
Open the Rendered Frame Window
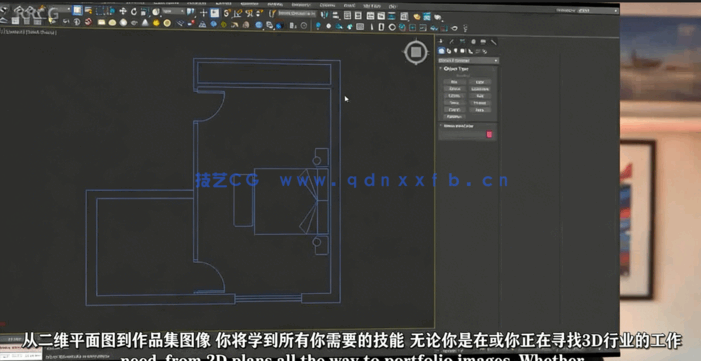(427, 17)
